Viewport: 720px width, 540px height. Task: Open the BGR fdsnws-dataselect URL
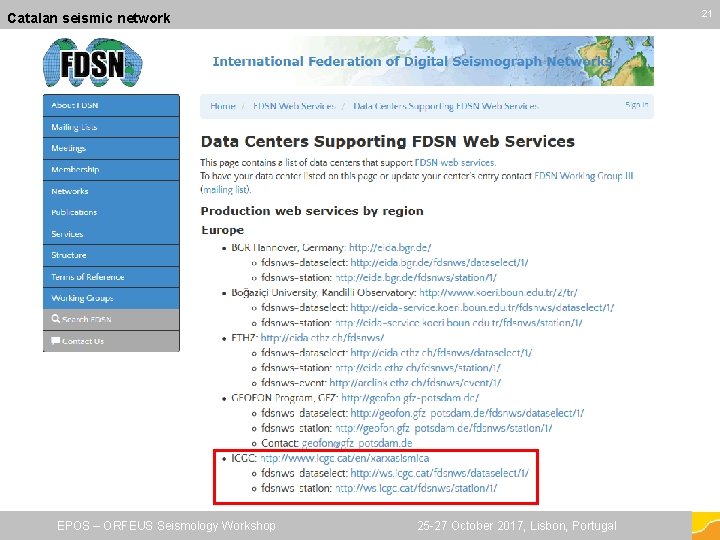click(x=439, y=263)
